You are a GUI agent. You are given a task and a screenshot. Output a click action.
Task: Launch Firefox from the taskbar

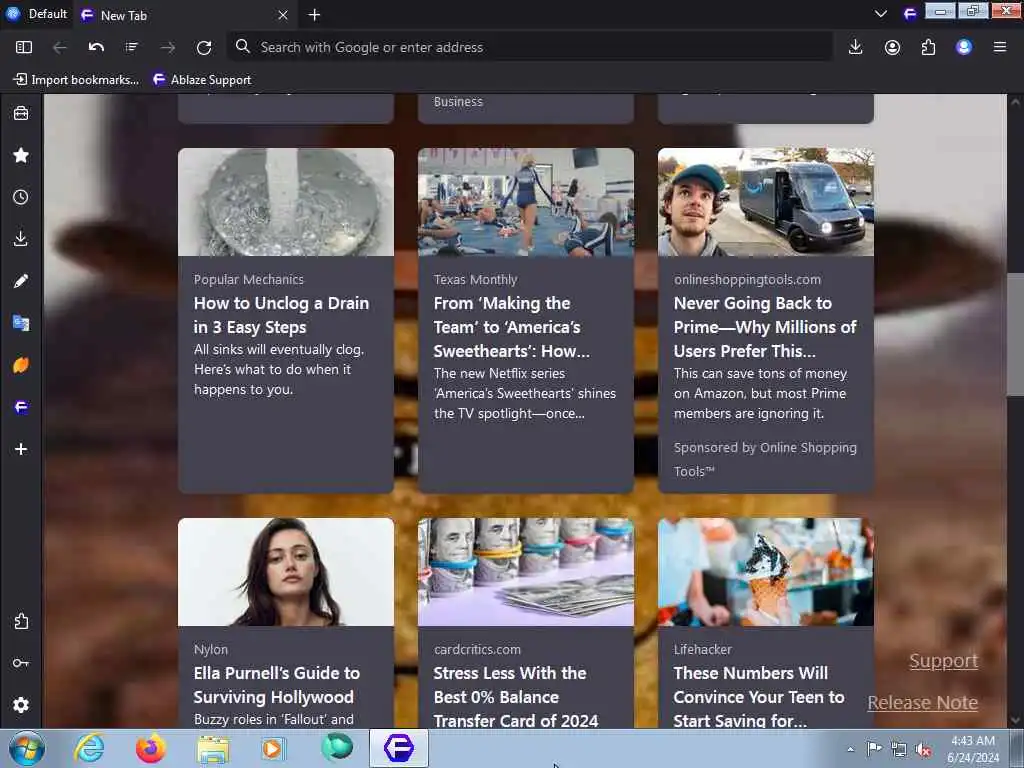pos(151,748)
